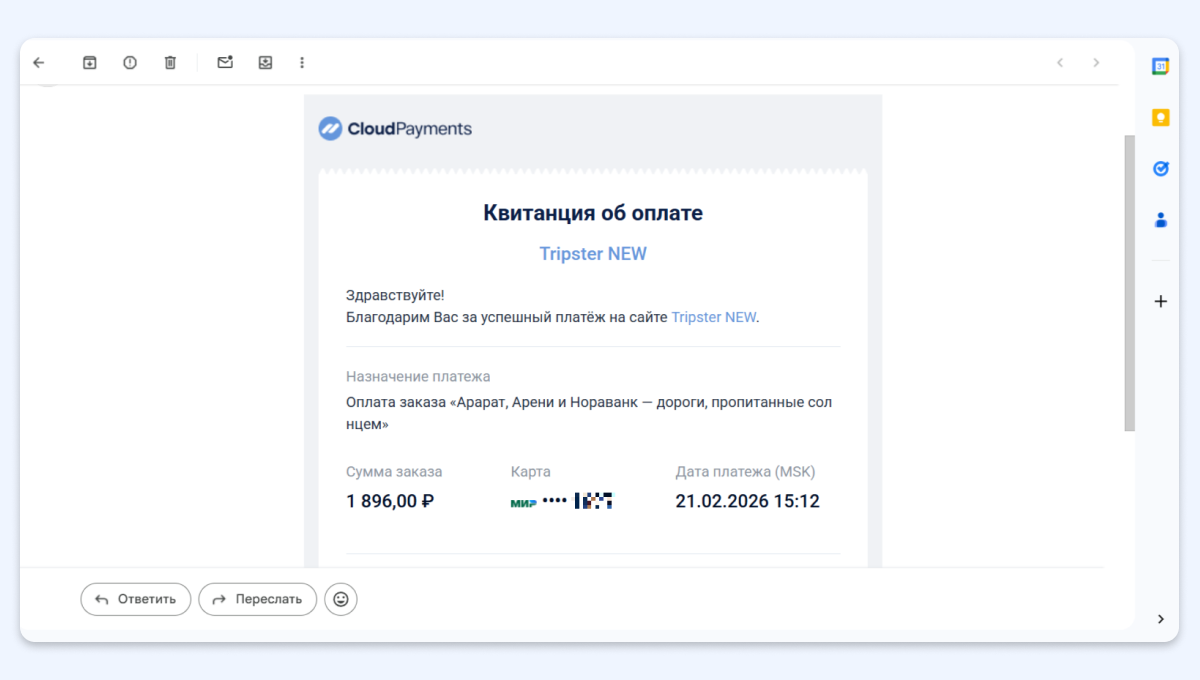1200x680 pixels.
Task: Mark the email as unread
Action: click(225, 62)
